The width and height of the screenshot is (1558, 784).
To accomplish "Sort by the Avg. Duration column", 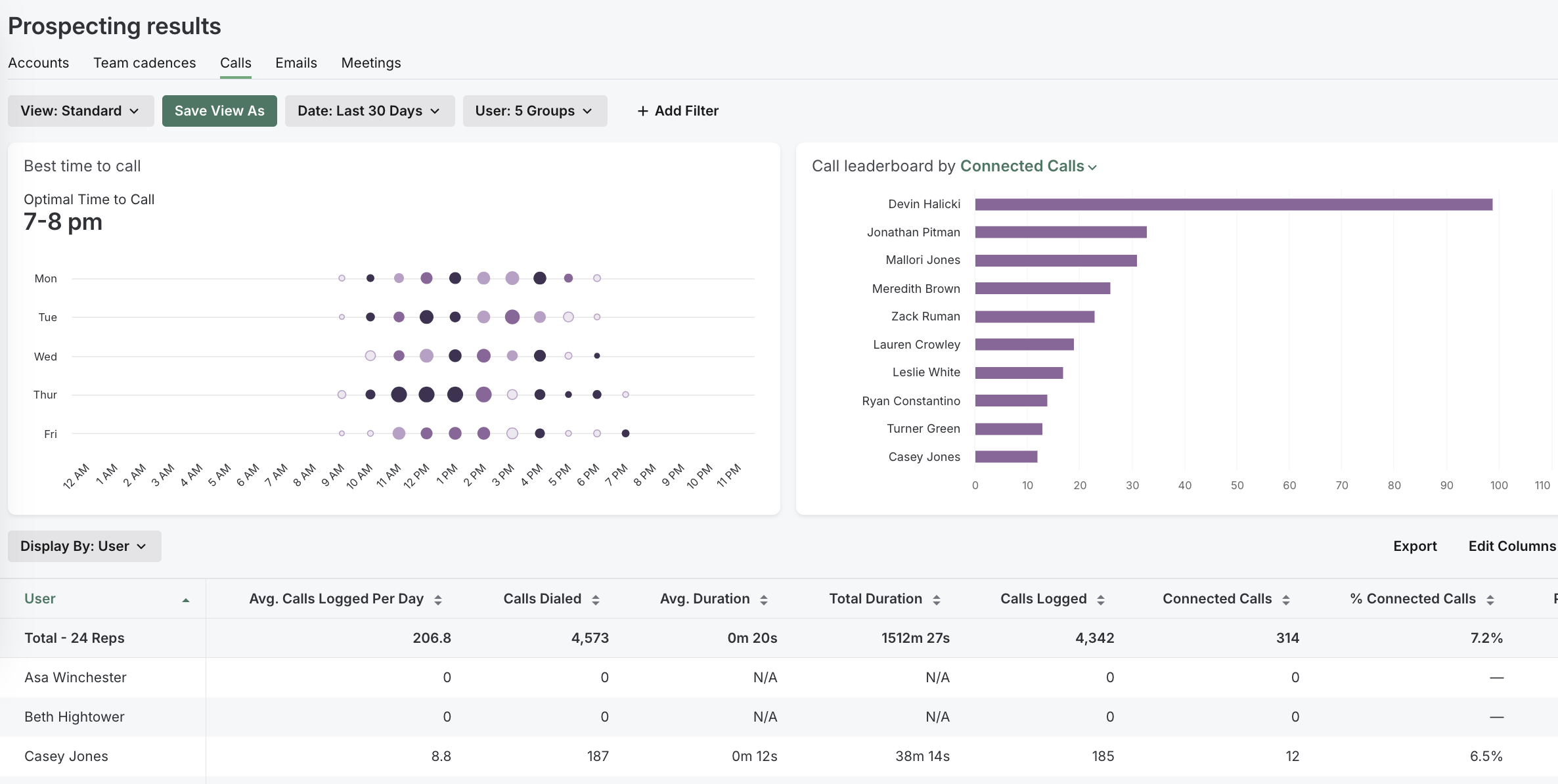I will (764, 598).
